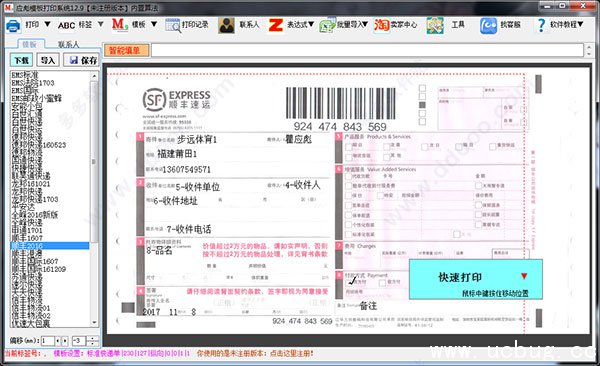600x366 pixels.
Task: Open the 模板 dropdown arrow
Action: pyautogui.click(x=154, y=24)
